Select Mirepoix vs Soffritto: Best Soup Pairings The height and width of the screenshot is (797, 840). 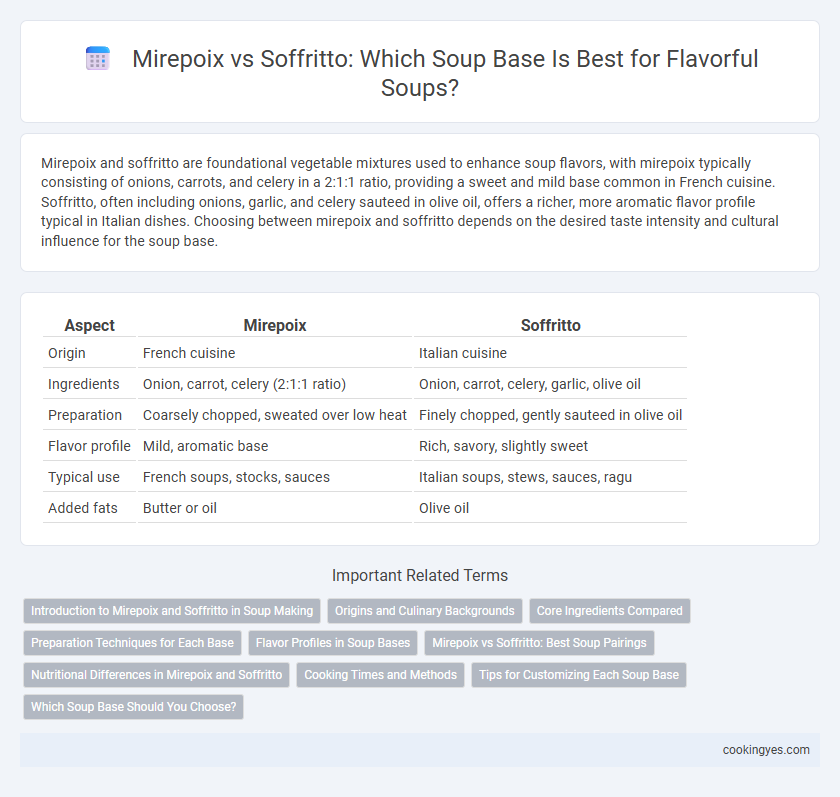click(x=539, y=643)
